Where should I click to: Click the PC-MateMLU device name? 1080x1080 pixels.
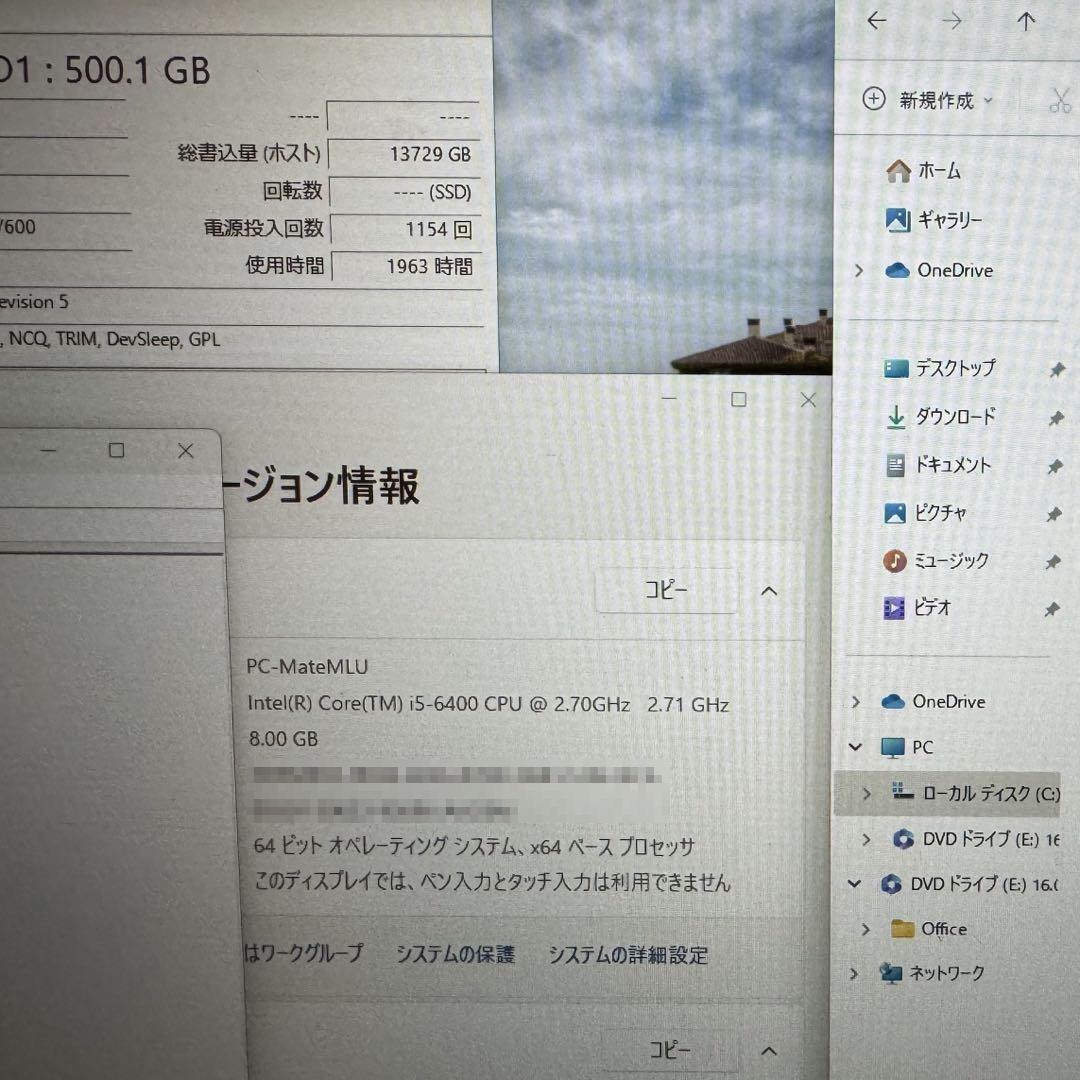click(307, 667)
